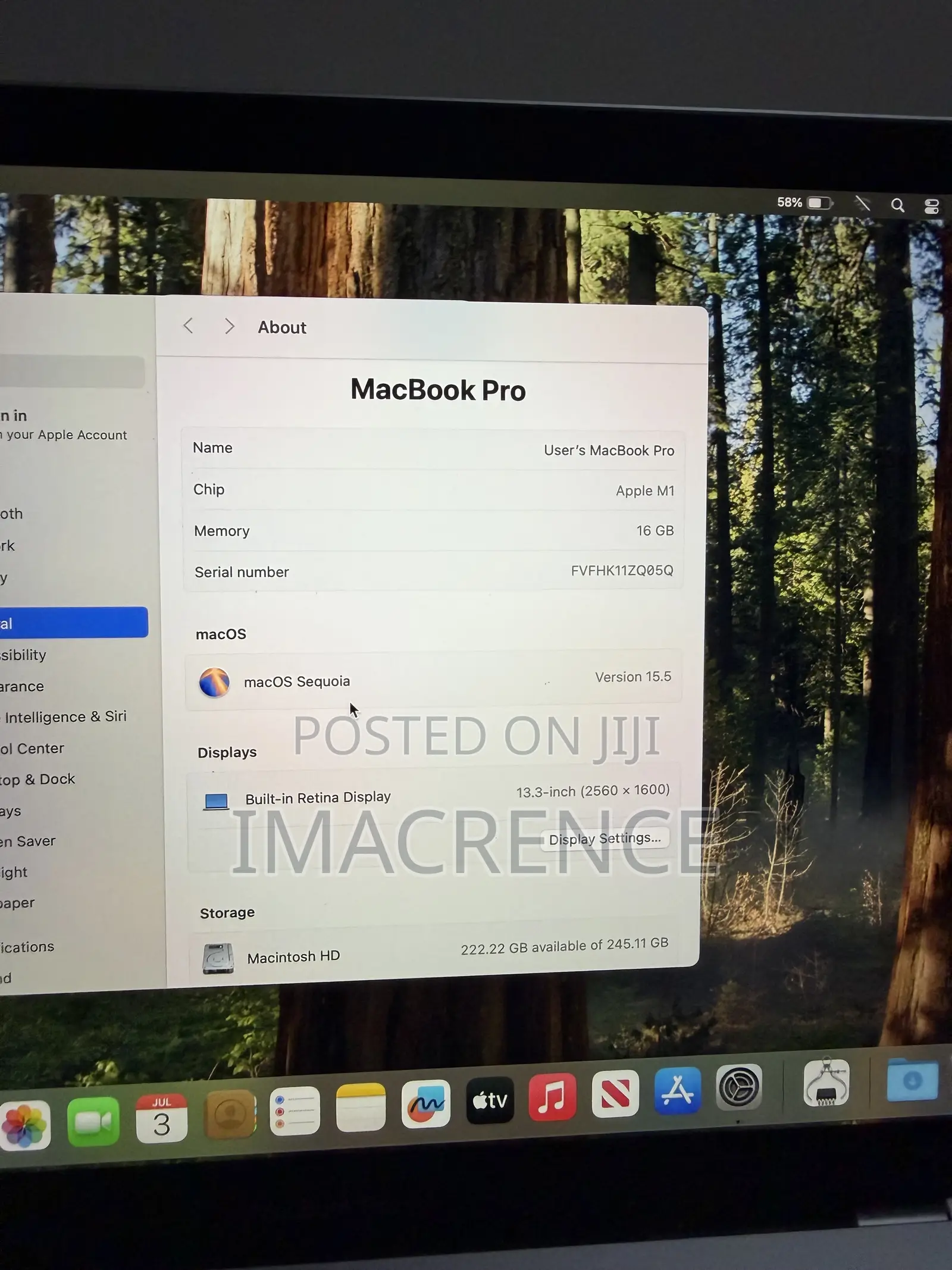952x1270 pixels.
Task: Sign in with your Apple Account
Action: (64, 425)
